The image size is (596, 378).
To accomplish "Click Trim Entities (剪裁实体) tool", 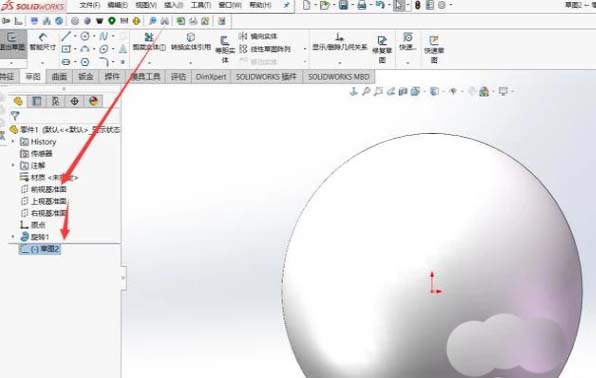I will tap(149, 42).
